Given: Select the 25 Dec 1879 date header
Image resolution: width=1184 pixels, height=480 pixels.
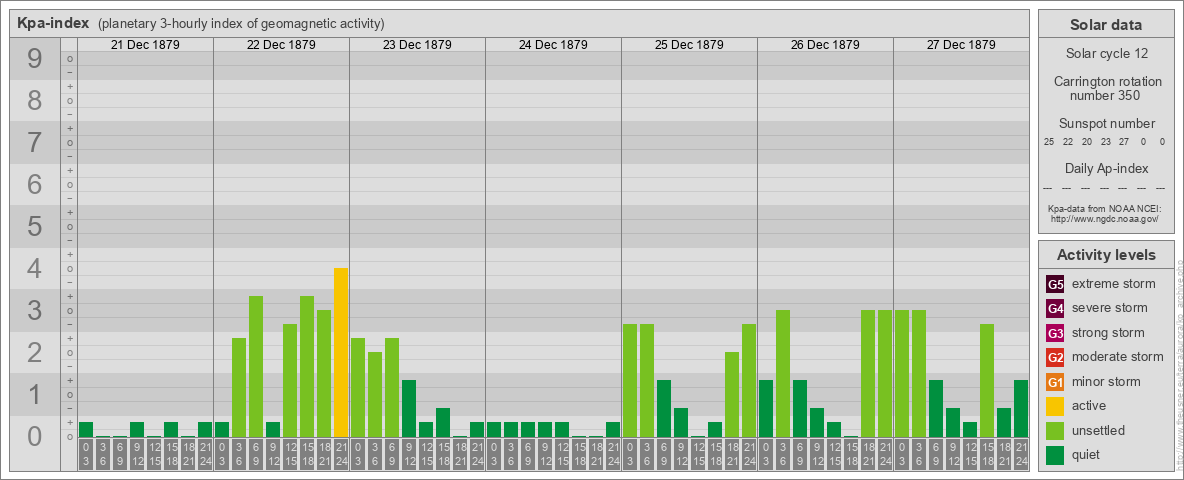Looking at the screenshot, I should pos(689,45).
